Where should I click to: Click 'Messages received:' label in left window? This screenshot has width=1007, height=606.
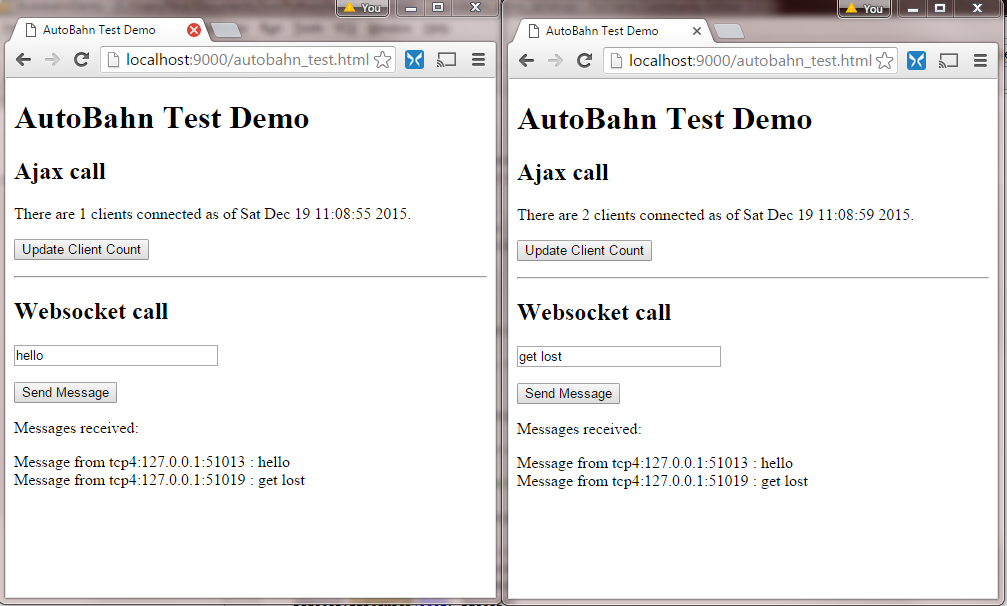pos(76,428)
